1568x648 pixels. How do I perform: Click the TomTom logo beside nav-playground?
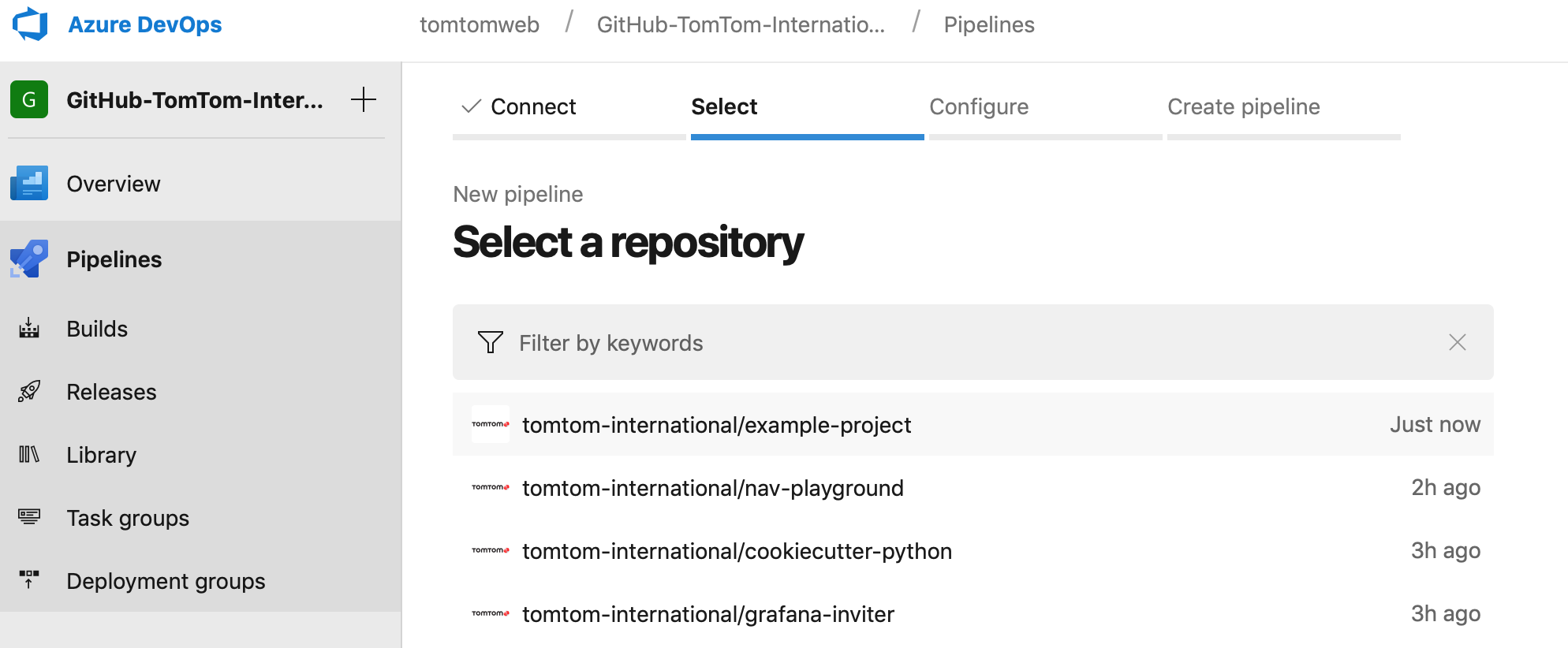[x=491, y=487]
